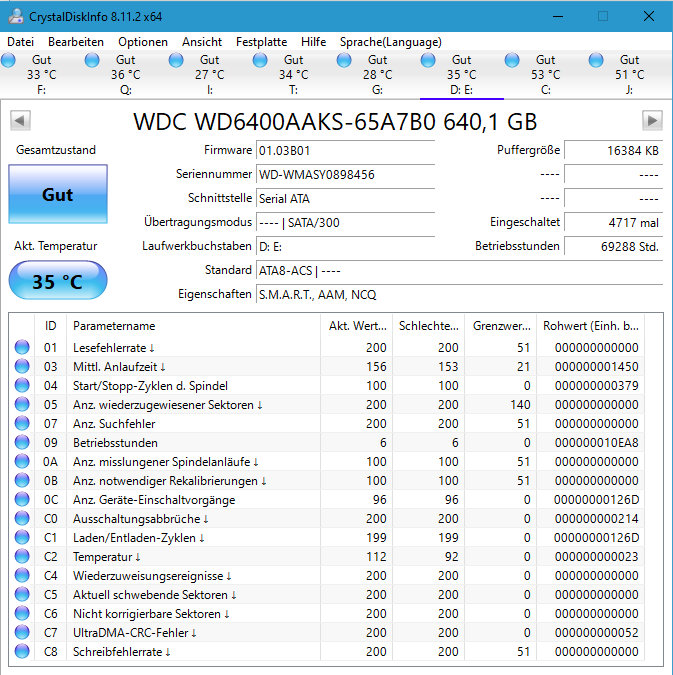Select the Lesefehlerrate parameter name
The image size is (673, 675).
(114, 347)
